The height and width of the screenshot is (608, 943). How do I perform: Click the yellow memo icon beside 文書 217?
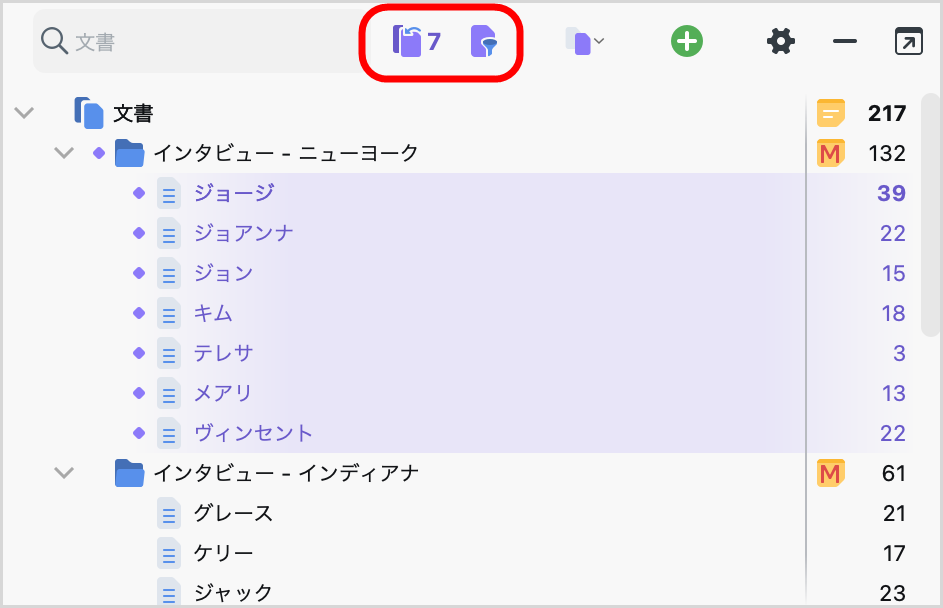(831, 113)
